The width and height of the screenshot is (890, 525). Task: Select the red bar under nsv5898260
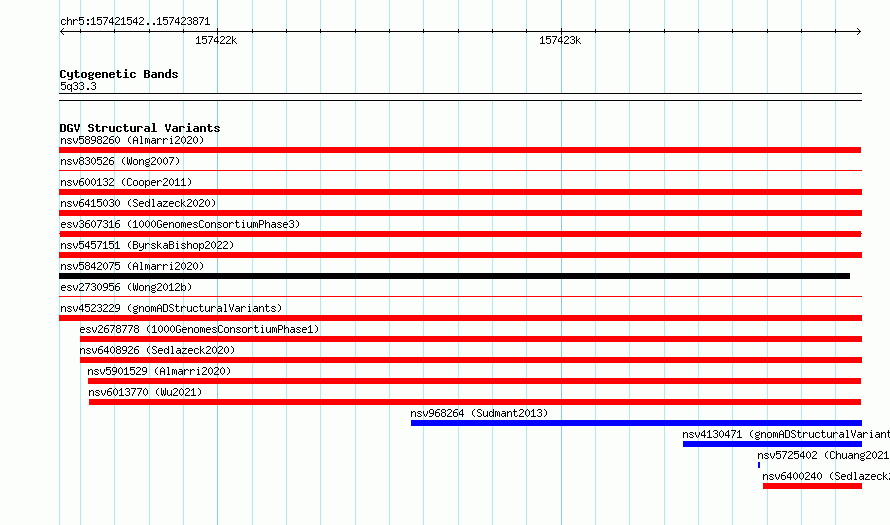click(460, 150)
